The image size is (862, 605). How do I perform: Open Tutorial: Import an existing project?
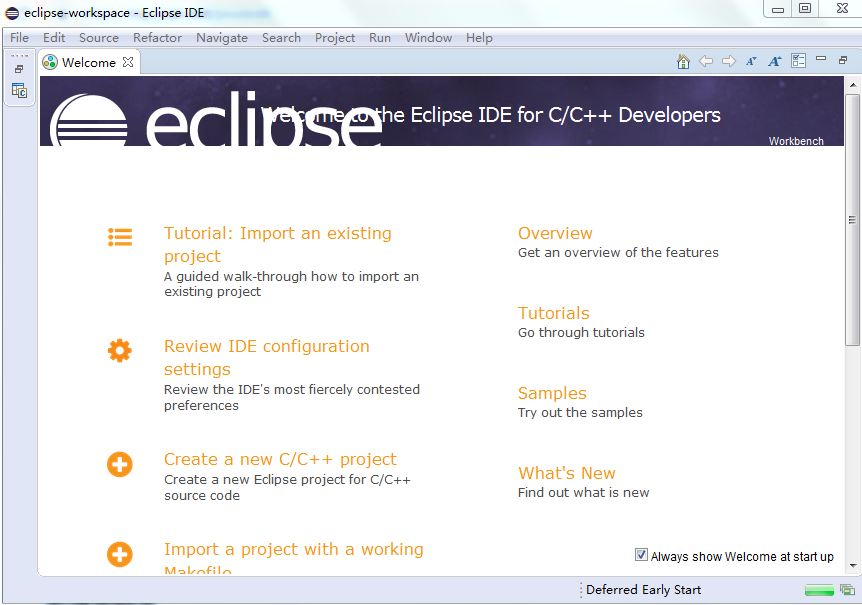click(278, 245)
